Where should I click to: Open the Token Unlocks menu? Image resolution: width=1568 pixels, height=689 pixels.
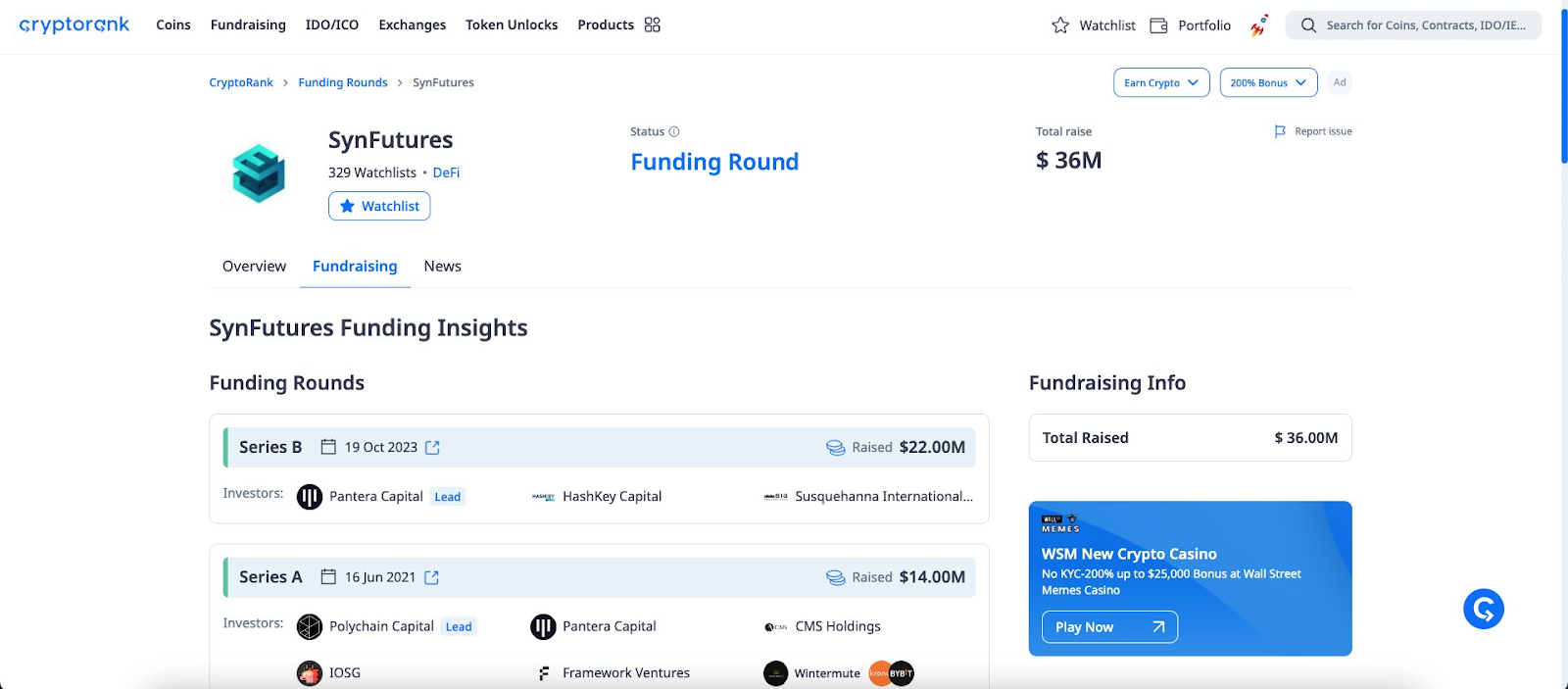coord(512,25)
